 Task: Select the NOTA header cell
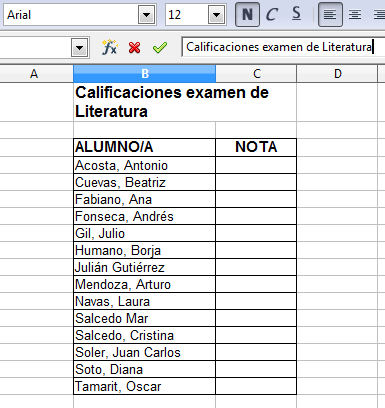coord(256,147)
